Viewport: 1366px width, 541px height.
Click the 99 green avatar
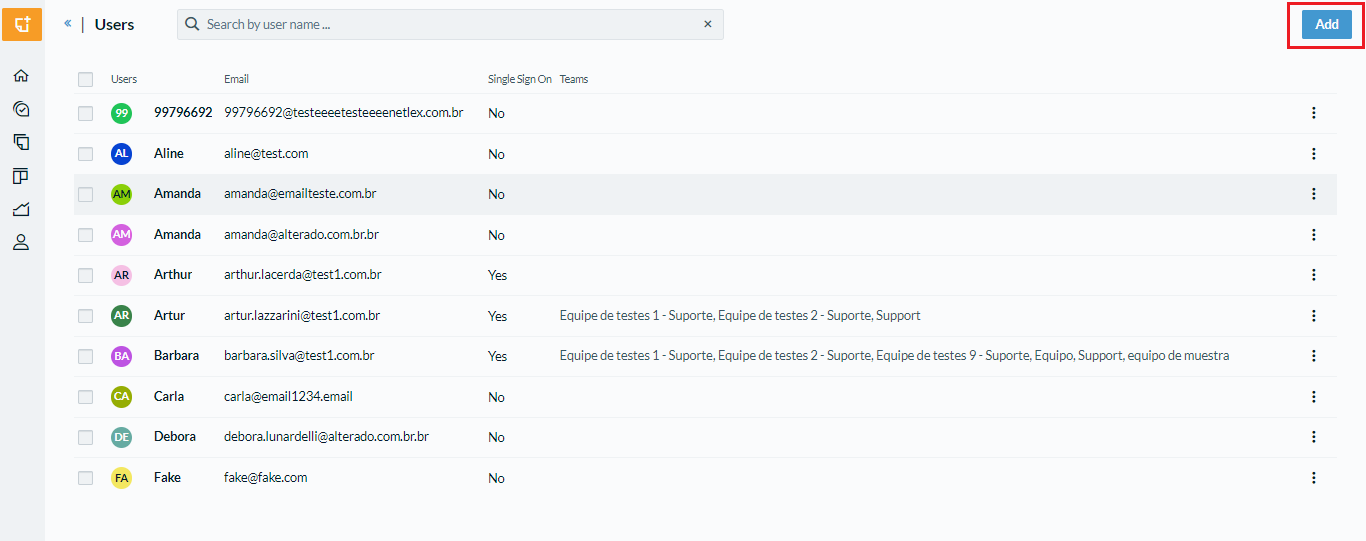point(121,113)
